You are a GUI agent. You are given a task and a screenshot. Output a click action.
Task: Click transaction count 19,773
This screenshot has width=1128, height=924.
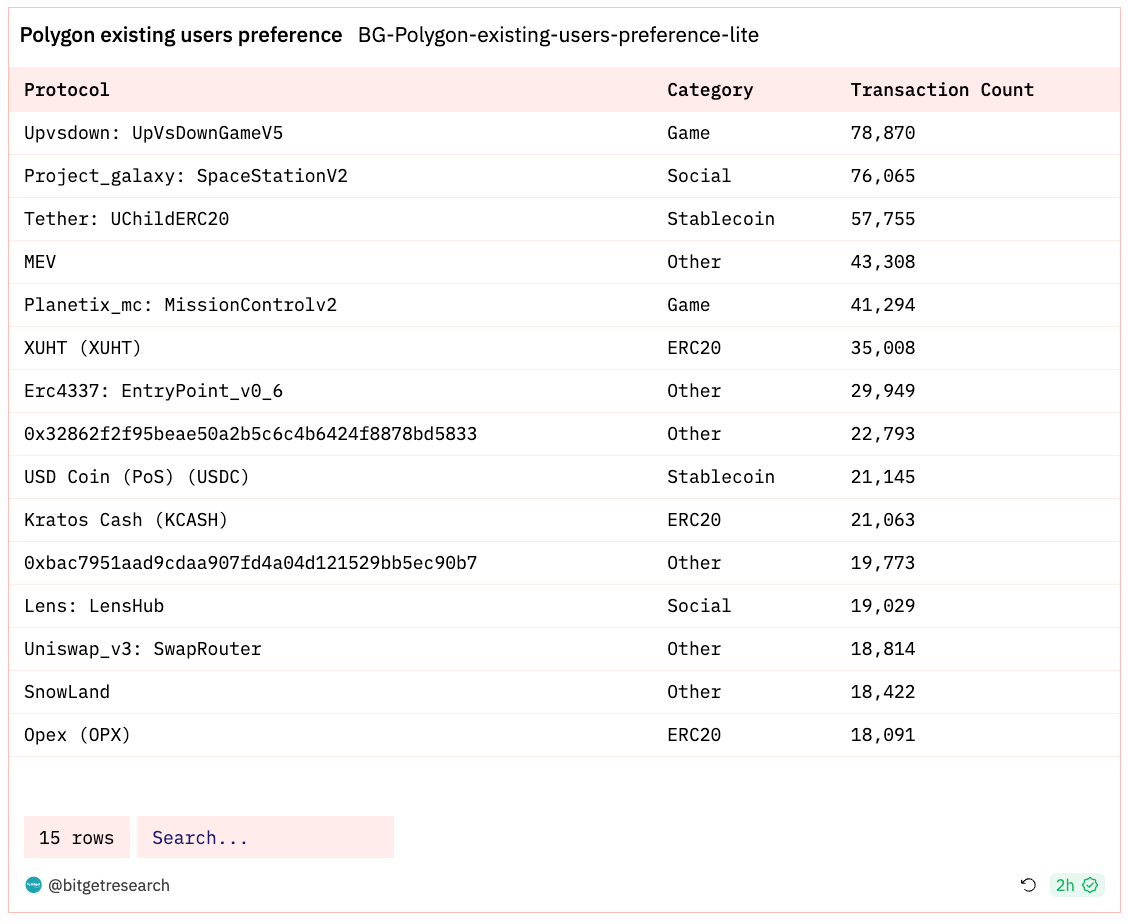(x=883, y=563)
